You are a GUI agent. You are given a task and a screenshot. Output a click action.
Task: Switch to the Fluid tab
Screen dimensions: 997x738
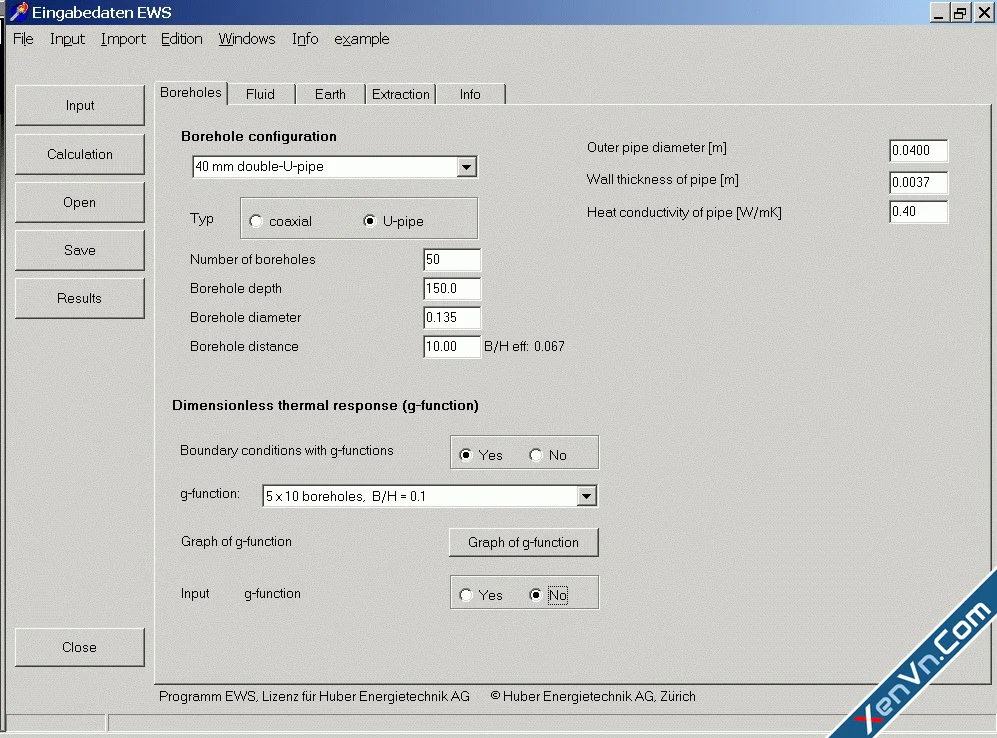click(261, 94)
